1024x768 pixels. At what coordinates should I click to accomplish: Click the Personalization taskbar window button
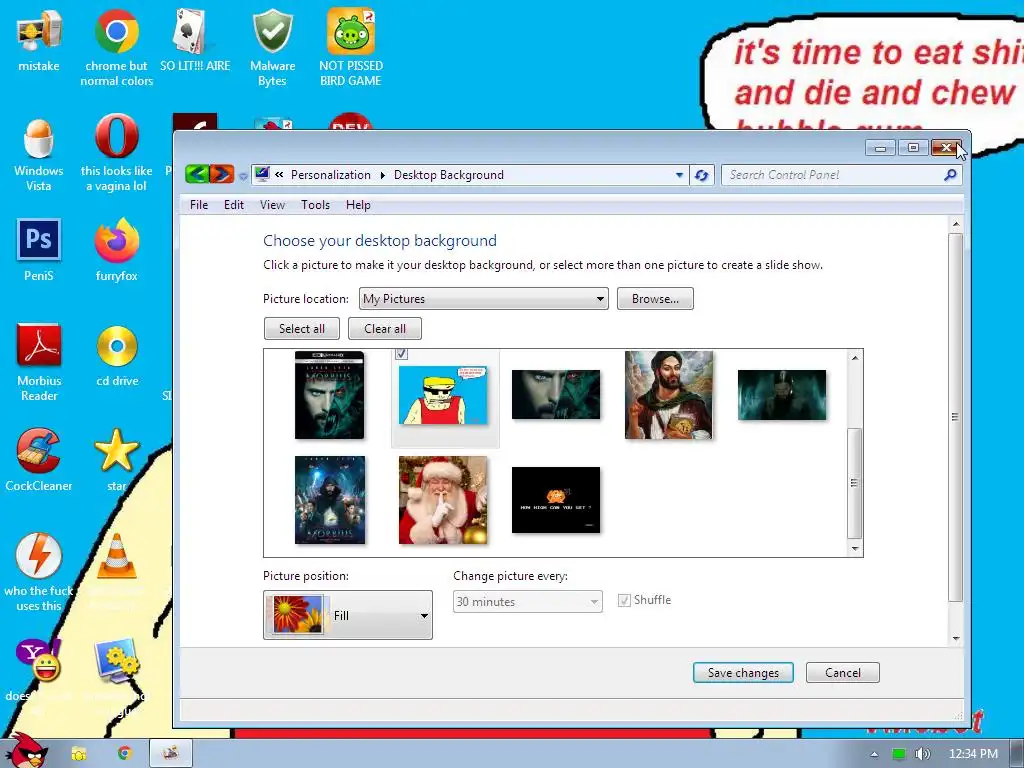(x=171, y=753)
